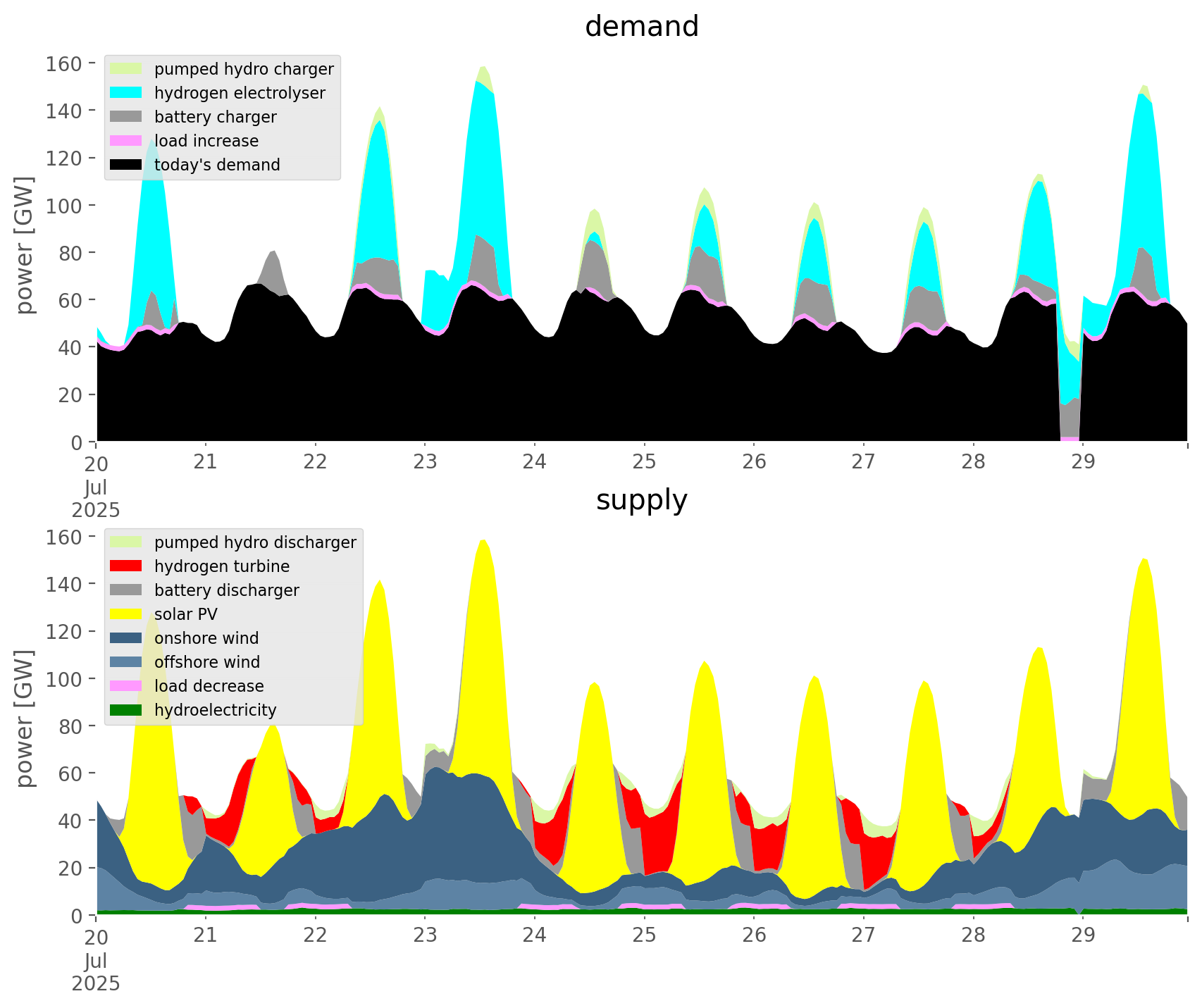Click the today's demand black legend swatch
This screenshot has height=1008, width=1202.
coord(126,165)
